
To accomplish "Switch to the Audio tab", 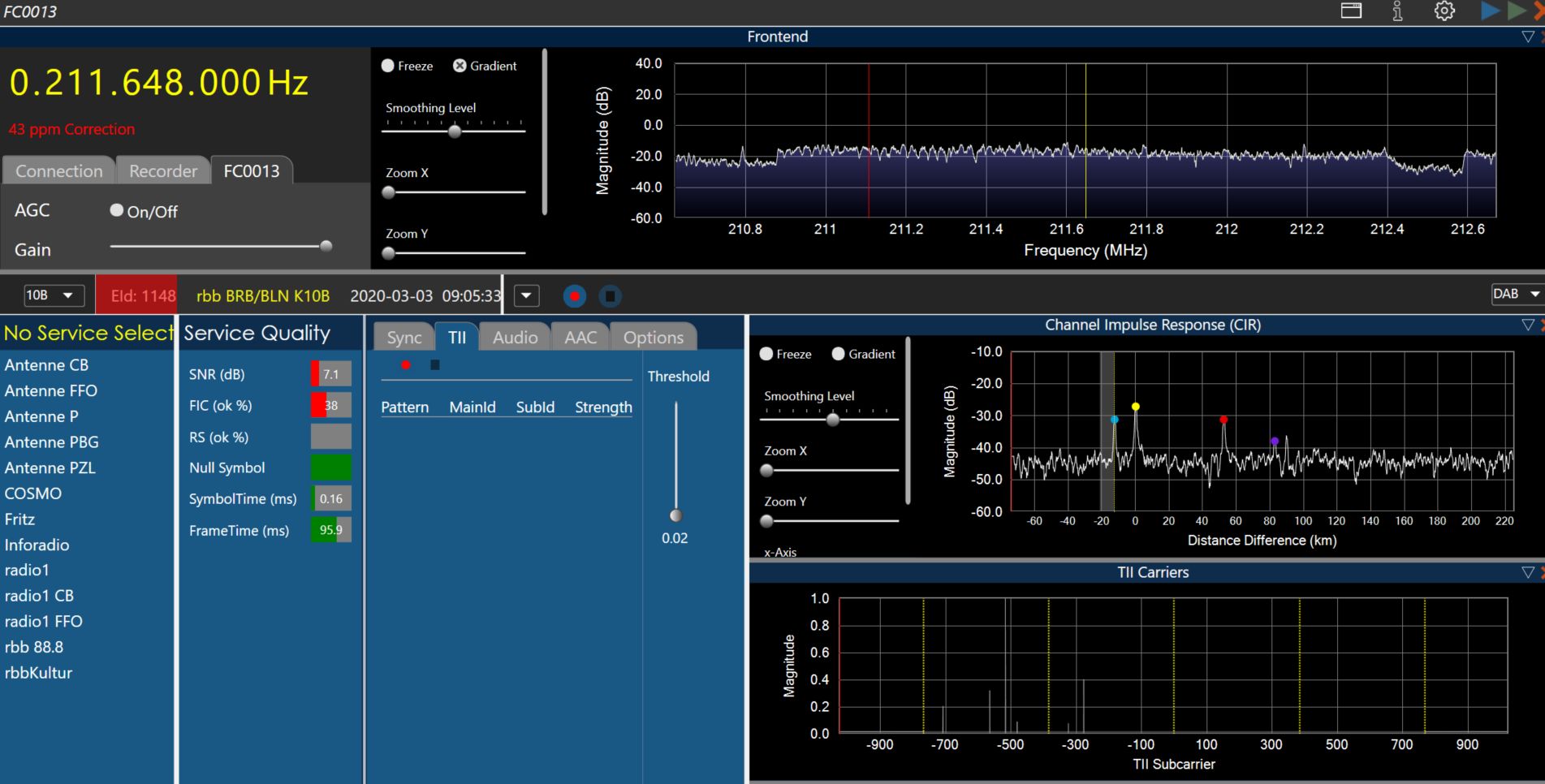I will click(x=515, y=338).
